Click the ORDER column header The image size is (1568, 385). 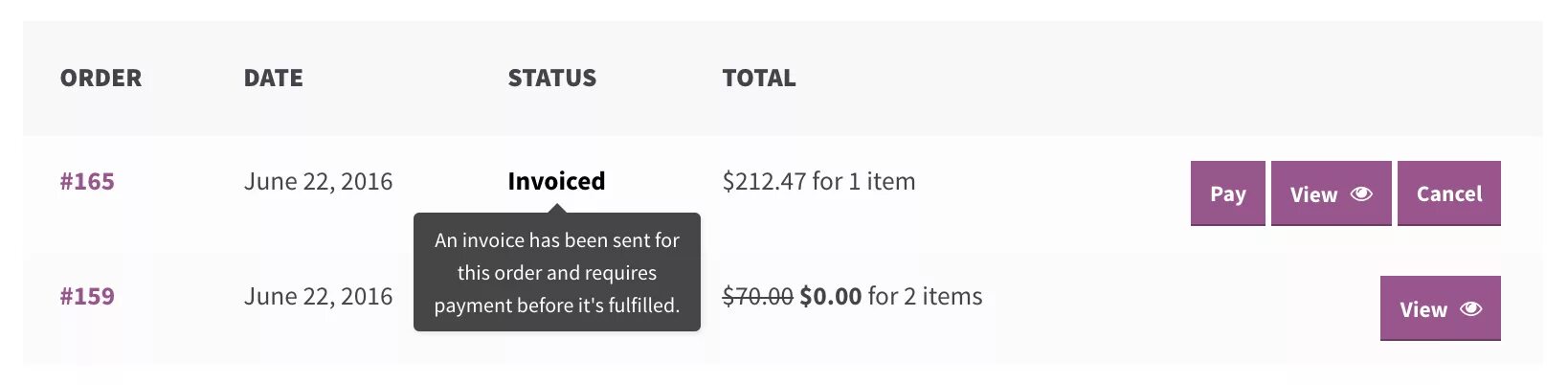pos(101,78)
